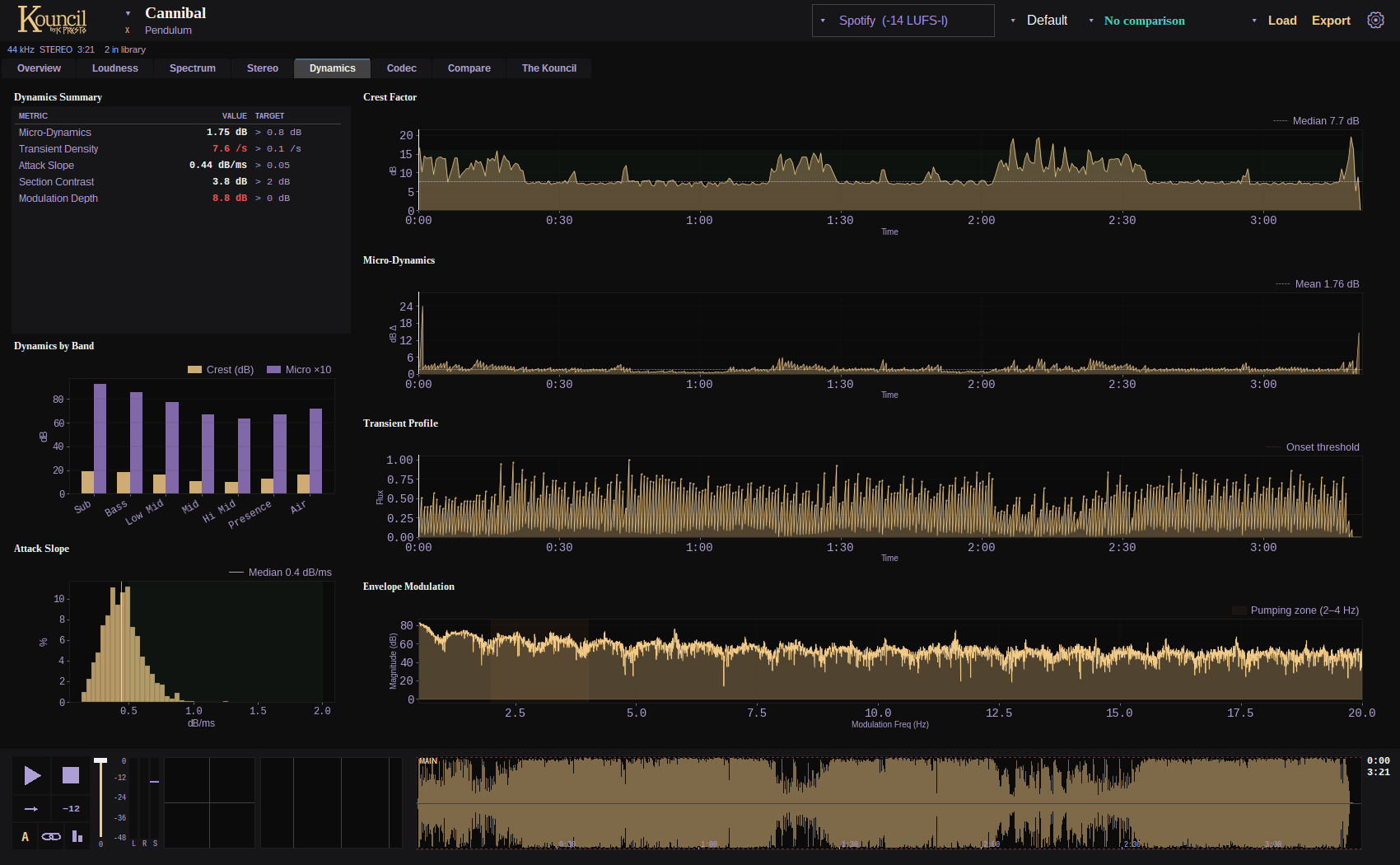This screenshot has width=1400, height=865.
Task: Click the bar levels icon
Action: (77, 837)
